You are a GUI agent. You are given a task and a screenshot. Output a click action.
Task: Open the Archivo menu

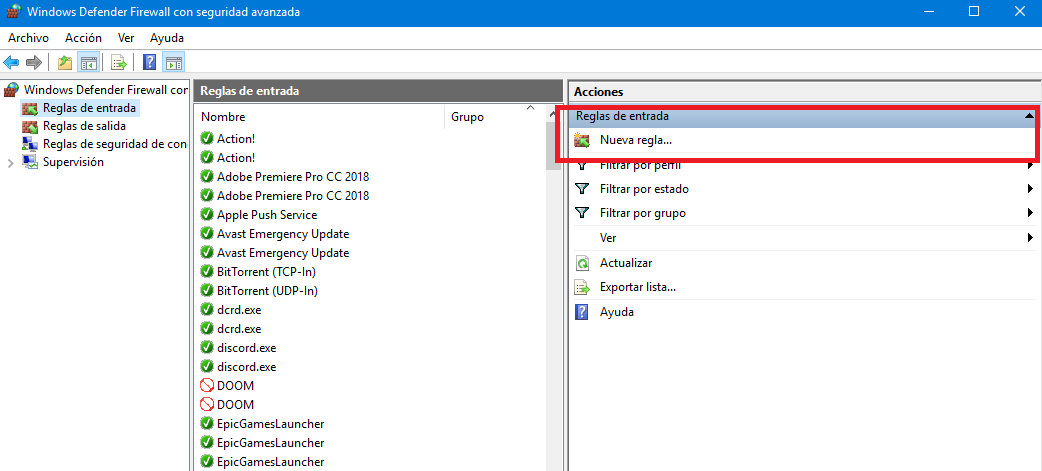coord(29,38)
